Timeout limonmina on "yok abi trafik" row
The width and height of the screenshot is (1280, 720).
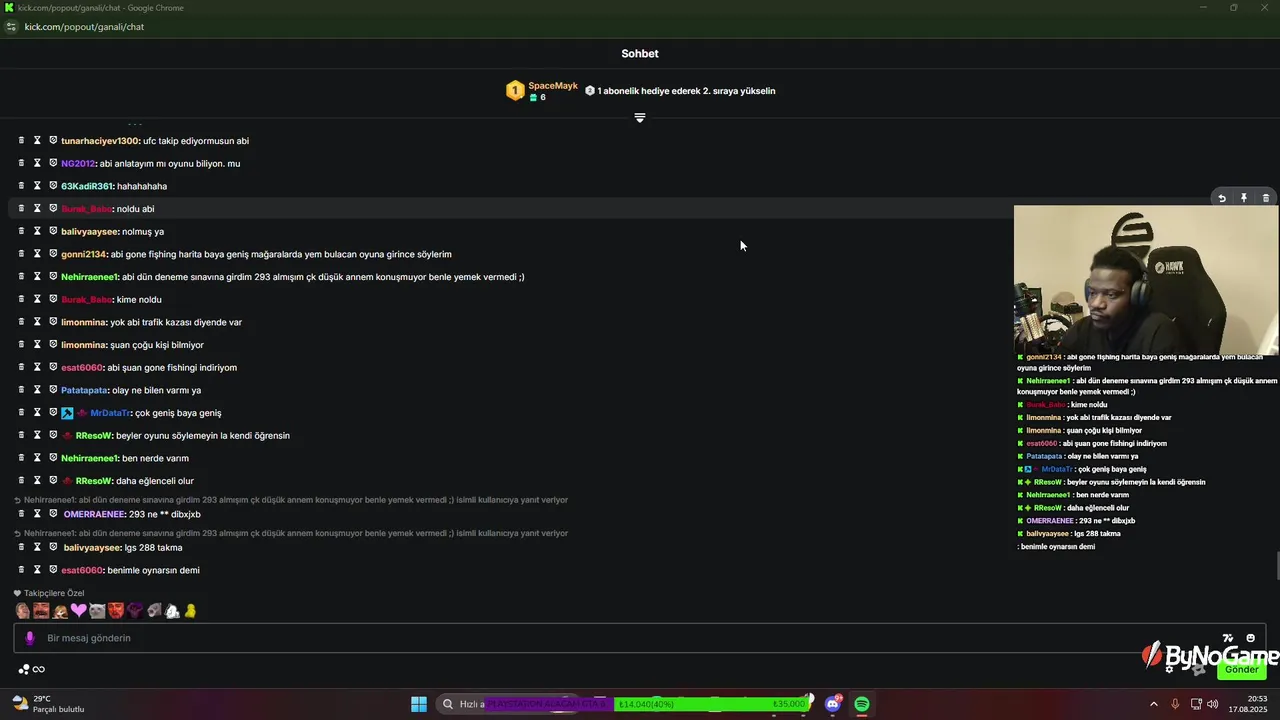tap(37, 322)
